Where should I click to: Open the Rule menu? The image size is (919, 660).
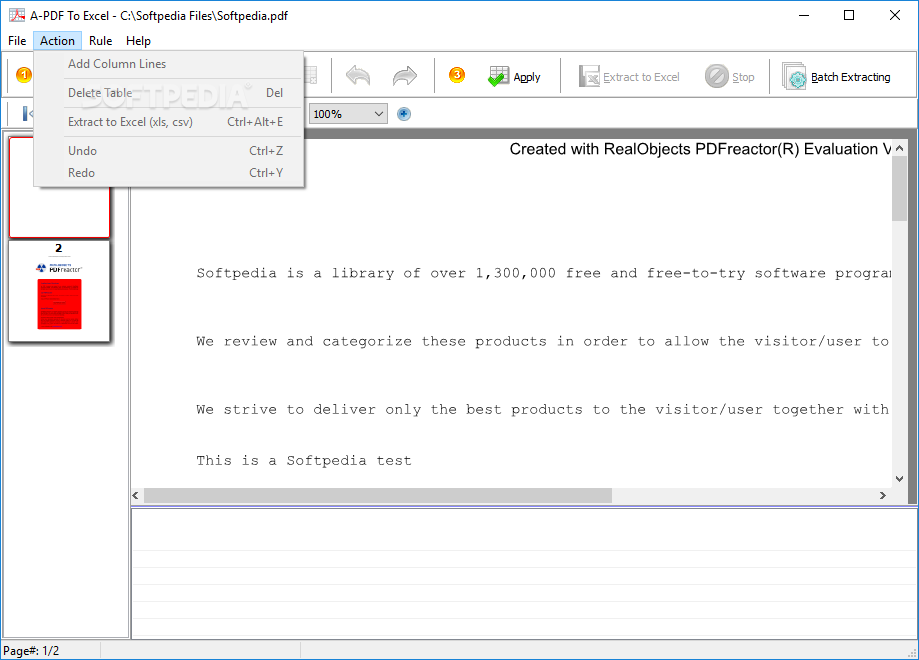[x=100, y=41]
